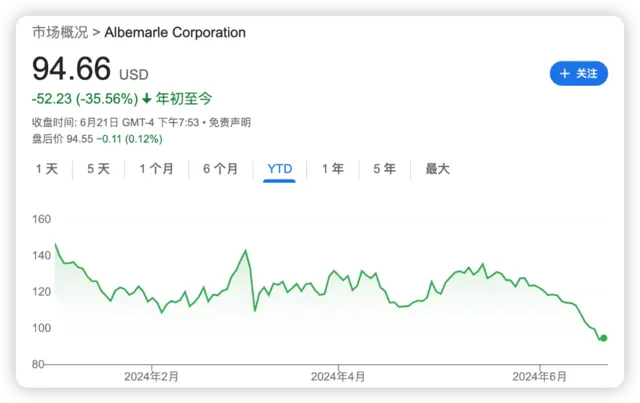Switch to the 5 年 tab
The image size is (640, 403).
[x=384, y=169]
